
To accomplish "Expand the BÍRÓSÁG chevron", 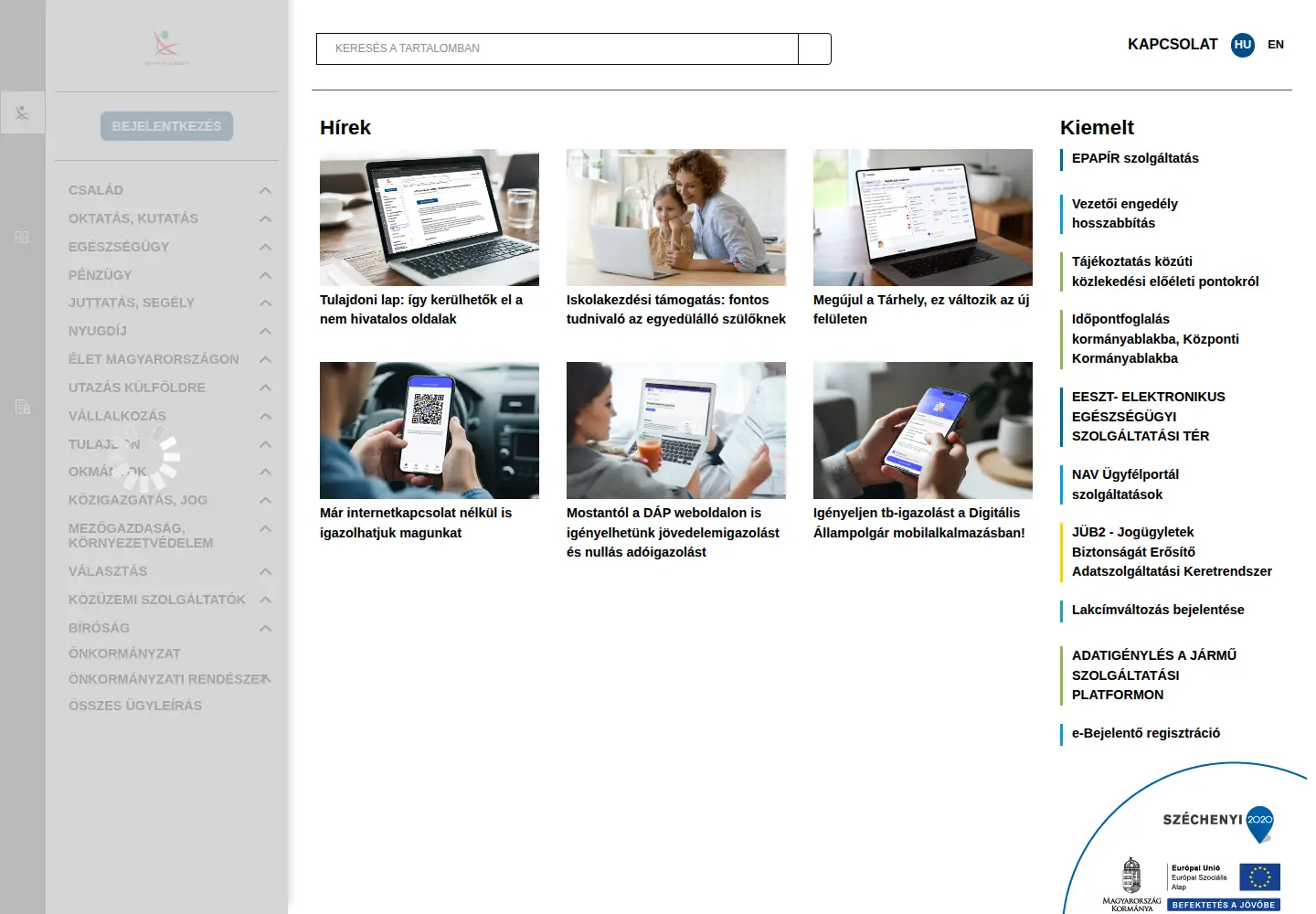I will point(265,628).
